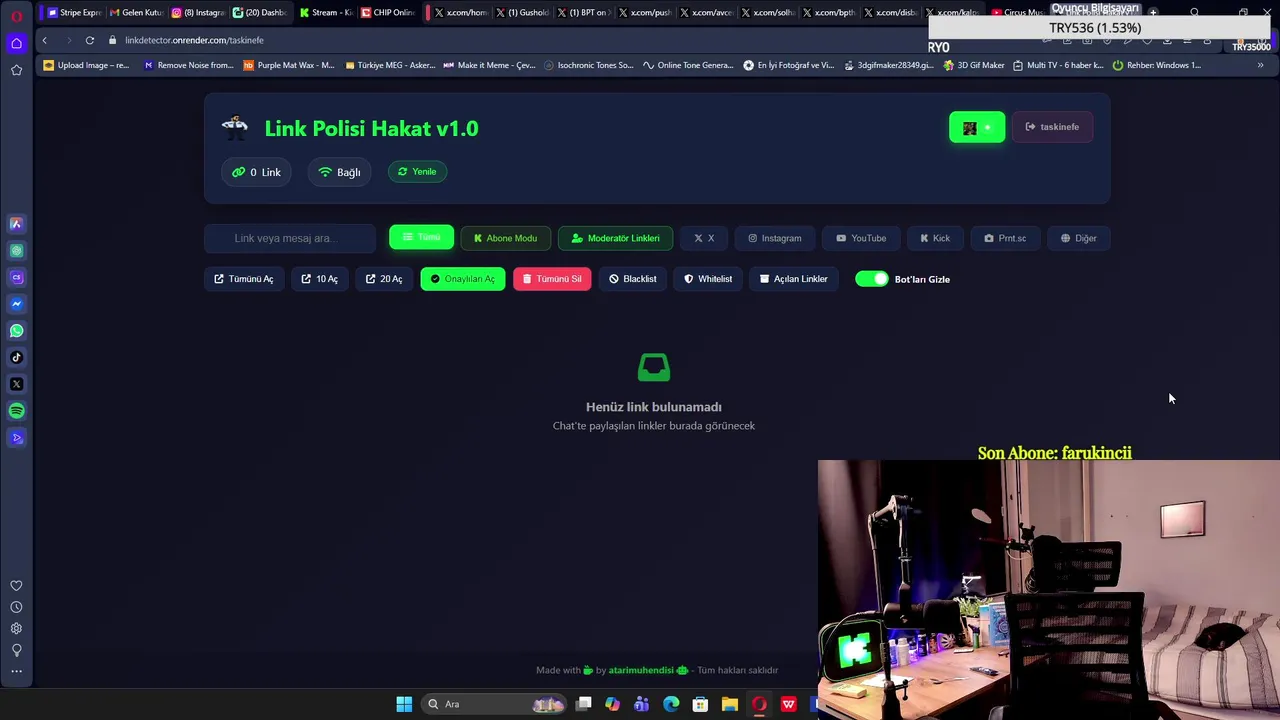The height and width of the screenshot is (720, 1280).
Task: Switch to the CHIP Online browser tab
Action: (x=388, y=12)
